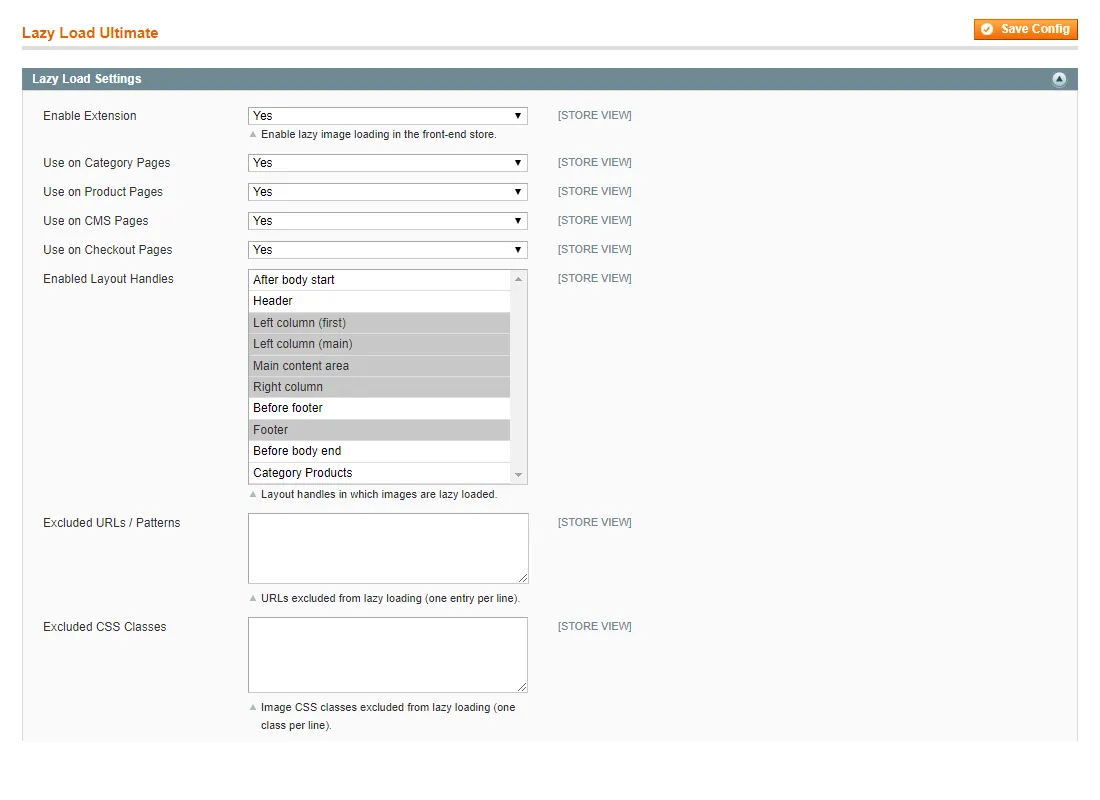Select 'Left column (first)' list option
The height and width of the screenshot is (800, 1100).
[379, 323]
